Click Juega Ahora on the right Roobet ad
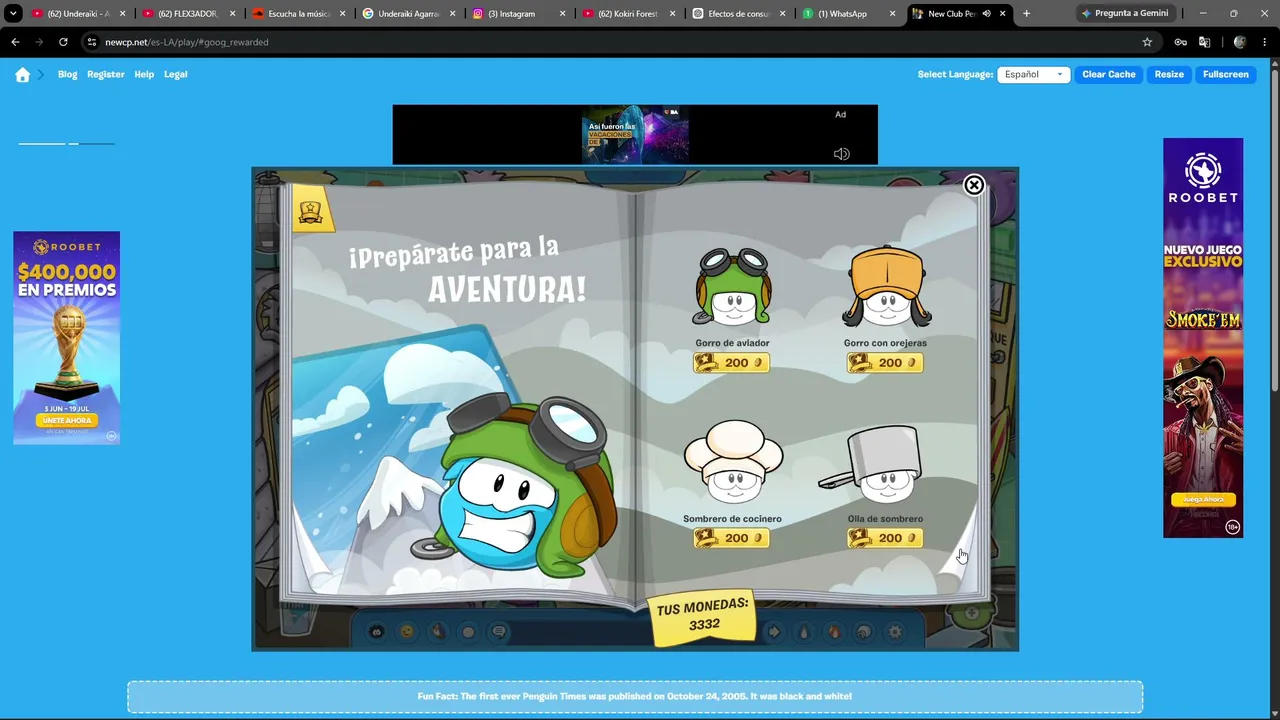 tap(1203, 499)
